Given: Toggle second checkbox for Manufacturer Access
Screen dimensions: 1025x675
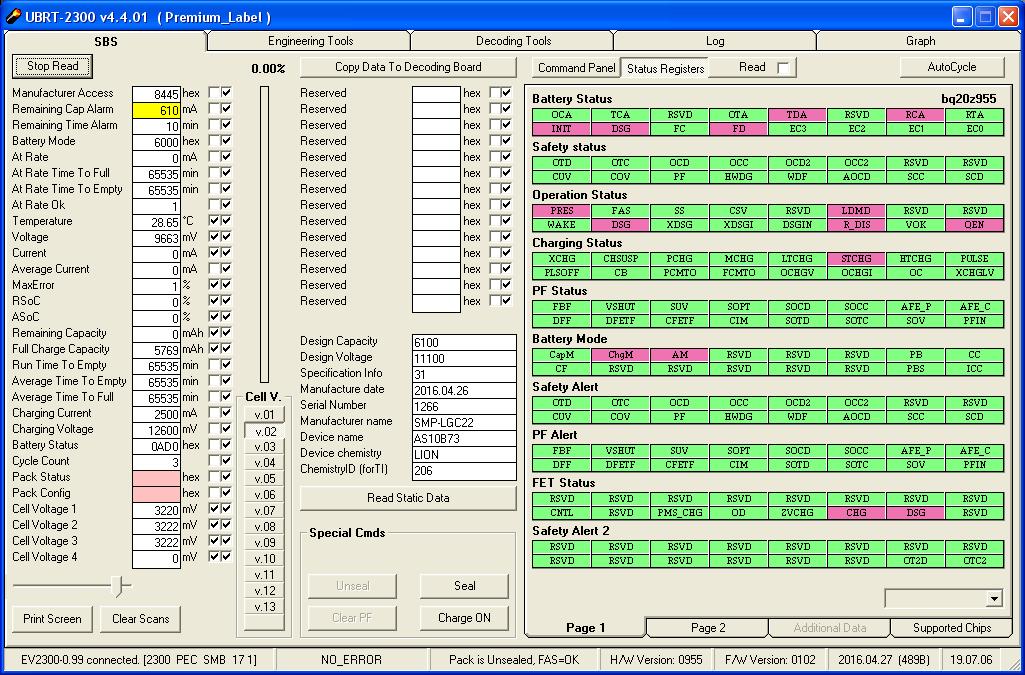Looking at the screenshot, I should click(226, 93).
